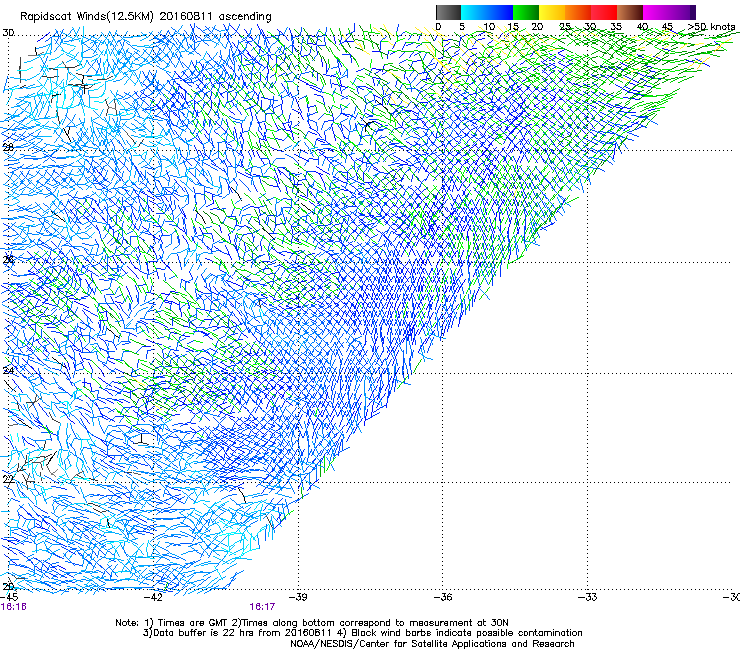The image size is (740, 650).
Task: Click the '15' label under the color bar
Action: tap(513, 26)
